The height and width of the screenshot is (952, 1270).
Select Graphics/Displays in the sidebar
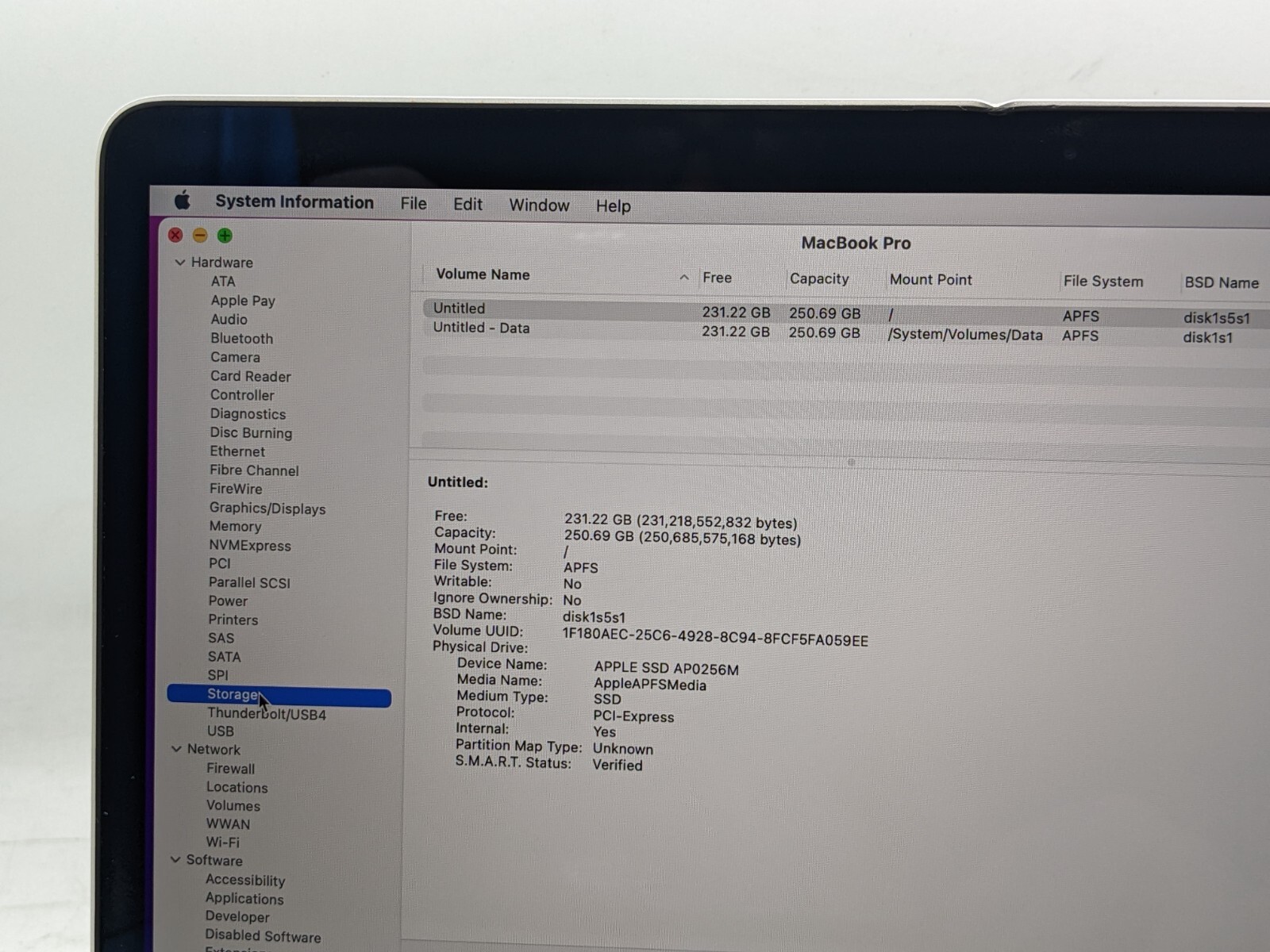(267, 509)
